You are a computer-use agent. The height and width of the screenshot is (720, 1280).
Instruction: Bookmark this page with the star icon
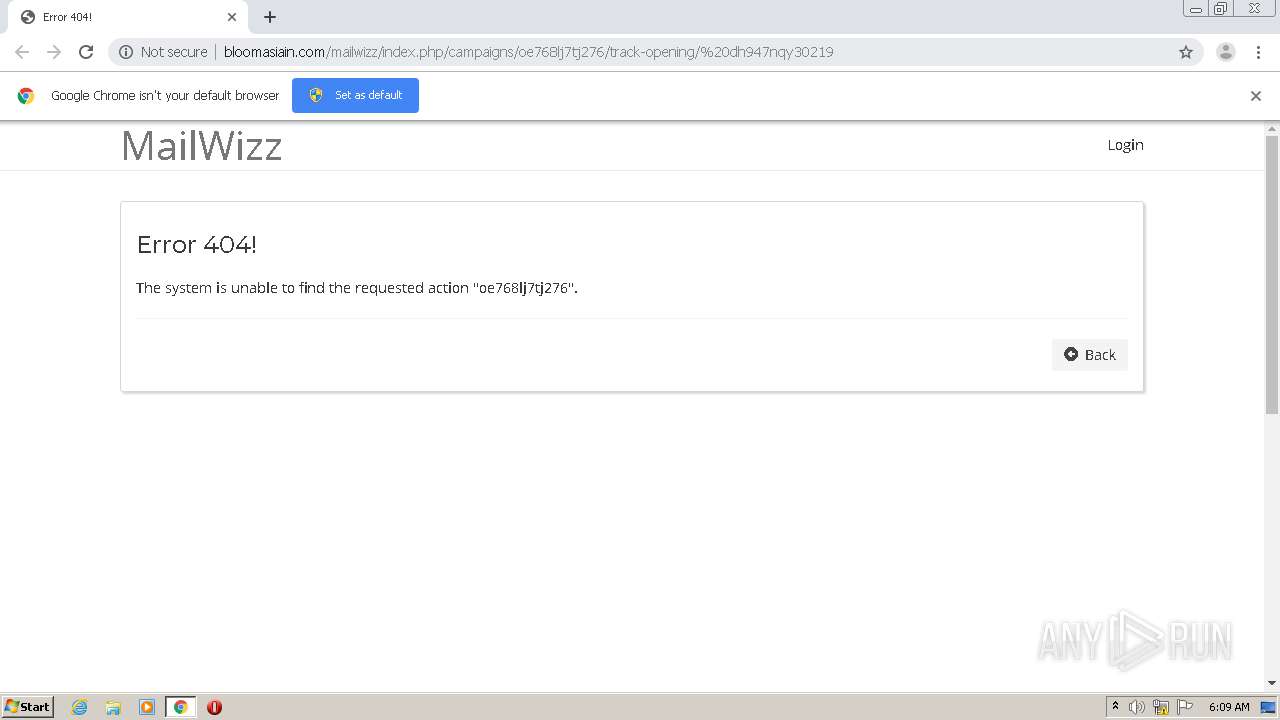click(1186, 52)
